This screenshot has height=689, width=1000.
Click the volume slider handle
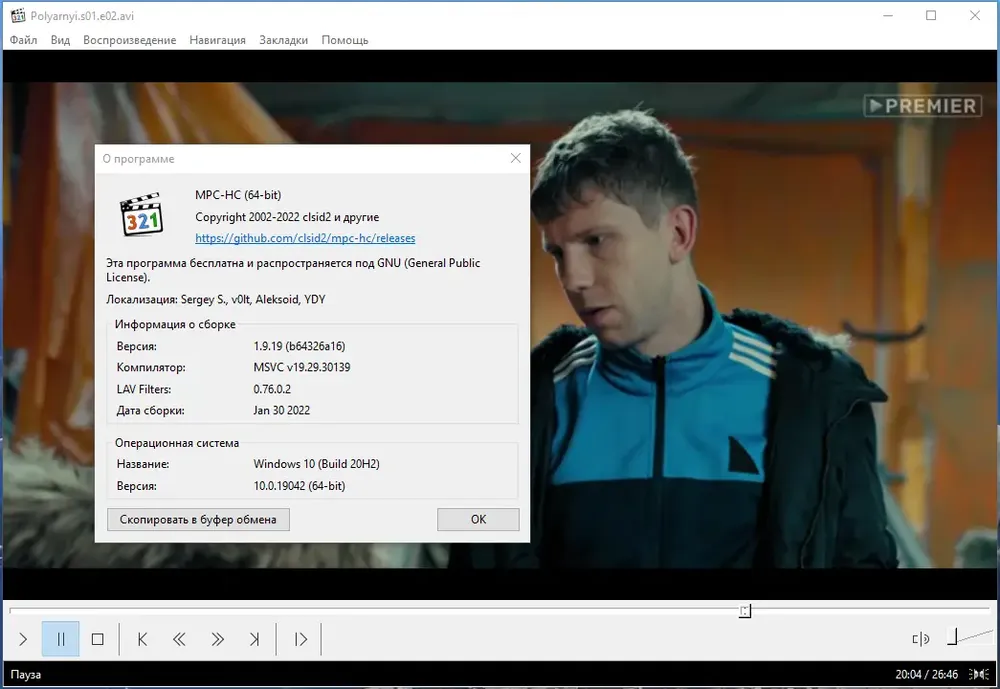(x=952, y=637)
